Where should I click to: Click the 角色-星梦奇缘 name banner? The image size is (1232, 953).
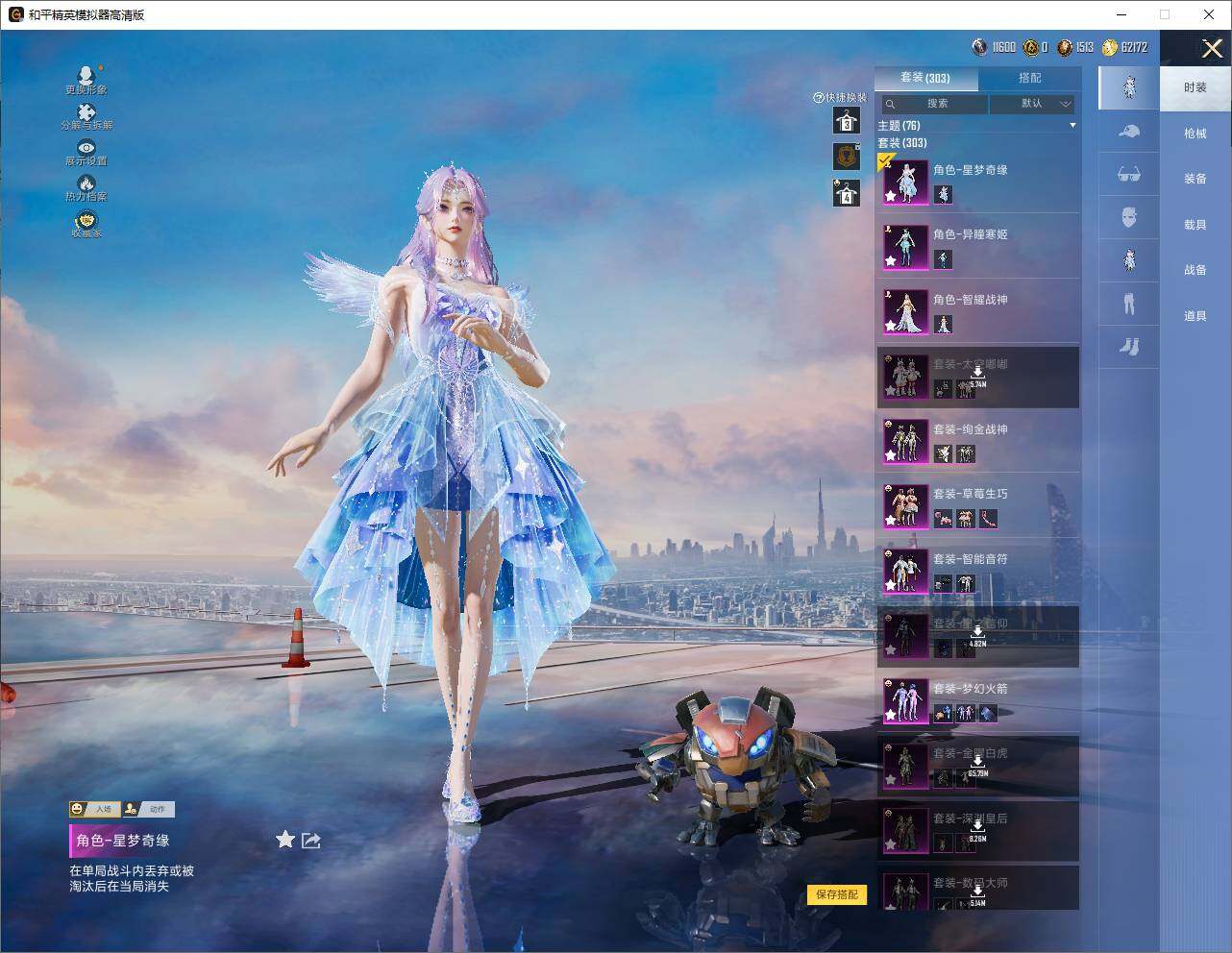tap(122, 841)
